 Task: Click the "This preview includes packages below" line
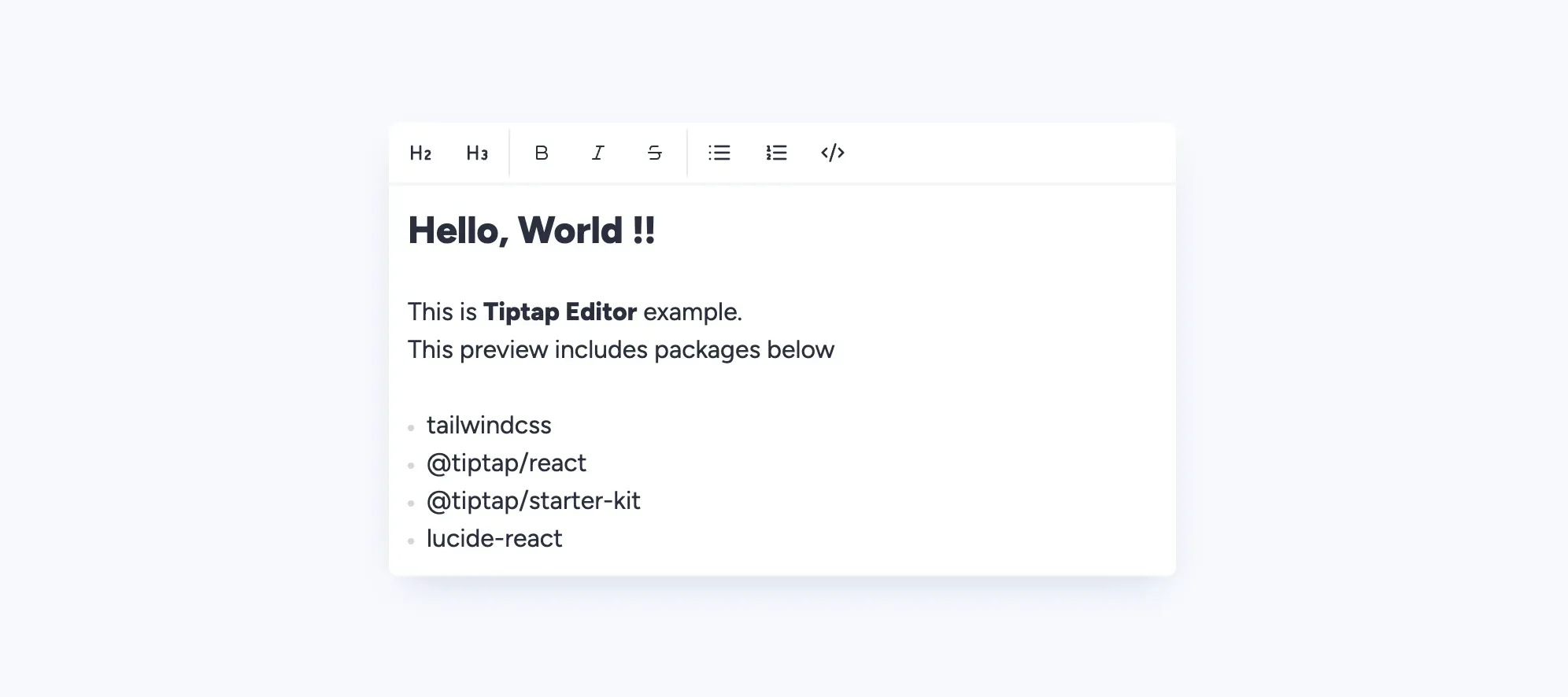point(620,350)
